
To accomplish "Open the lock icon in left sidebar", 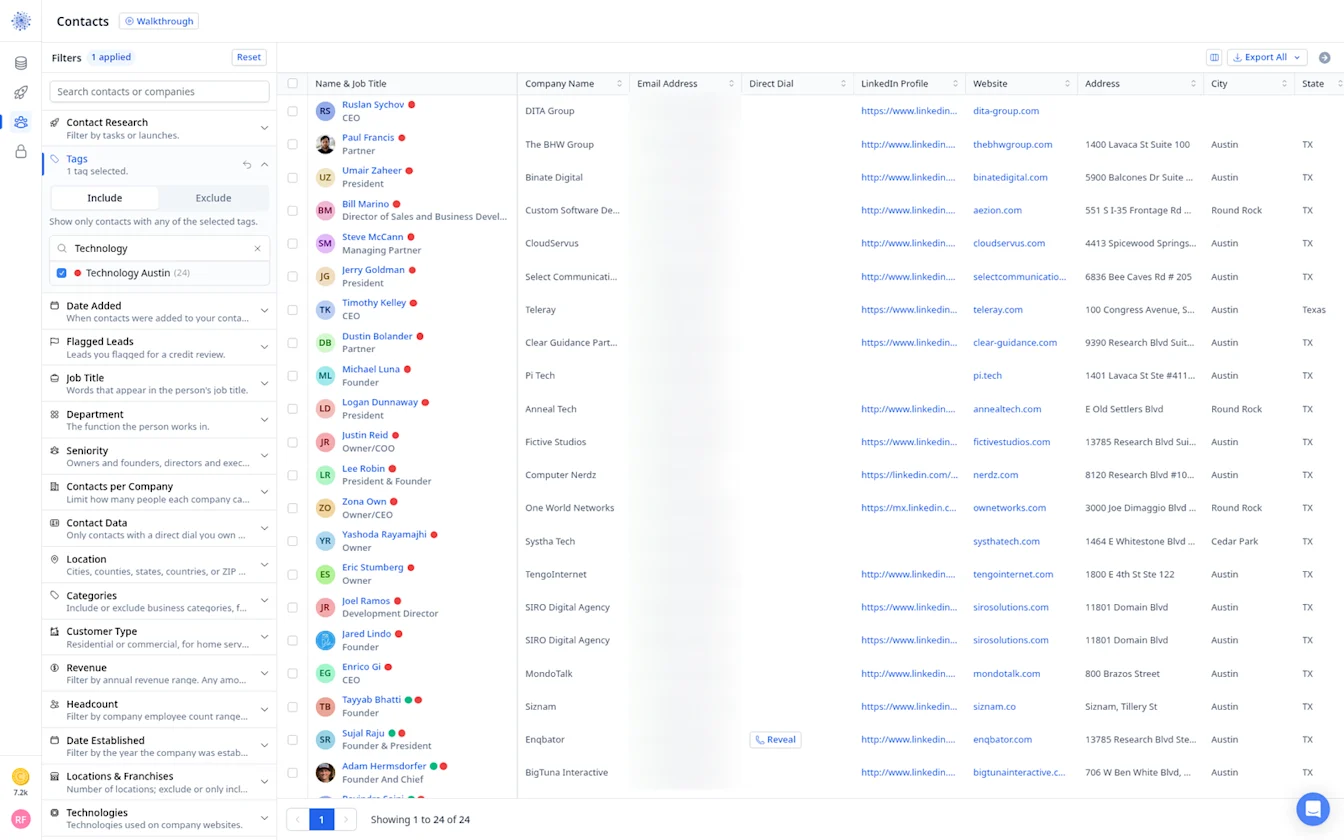I will (x=21, y=152).
